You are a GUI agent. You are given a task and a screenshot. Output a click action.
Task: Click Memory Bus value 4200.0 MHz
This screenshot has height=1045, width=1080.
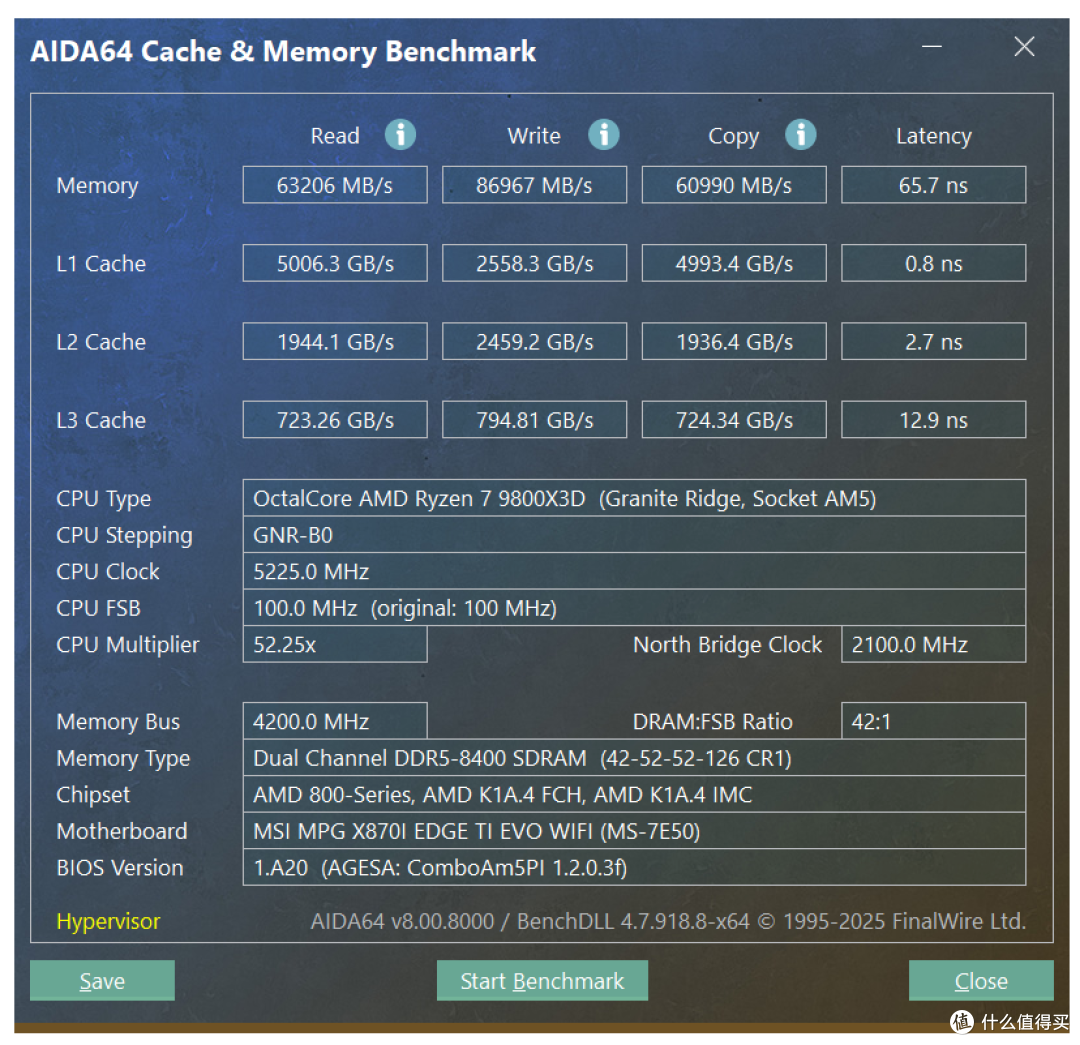tap(335, 721)
